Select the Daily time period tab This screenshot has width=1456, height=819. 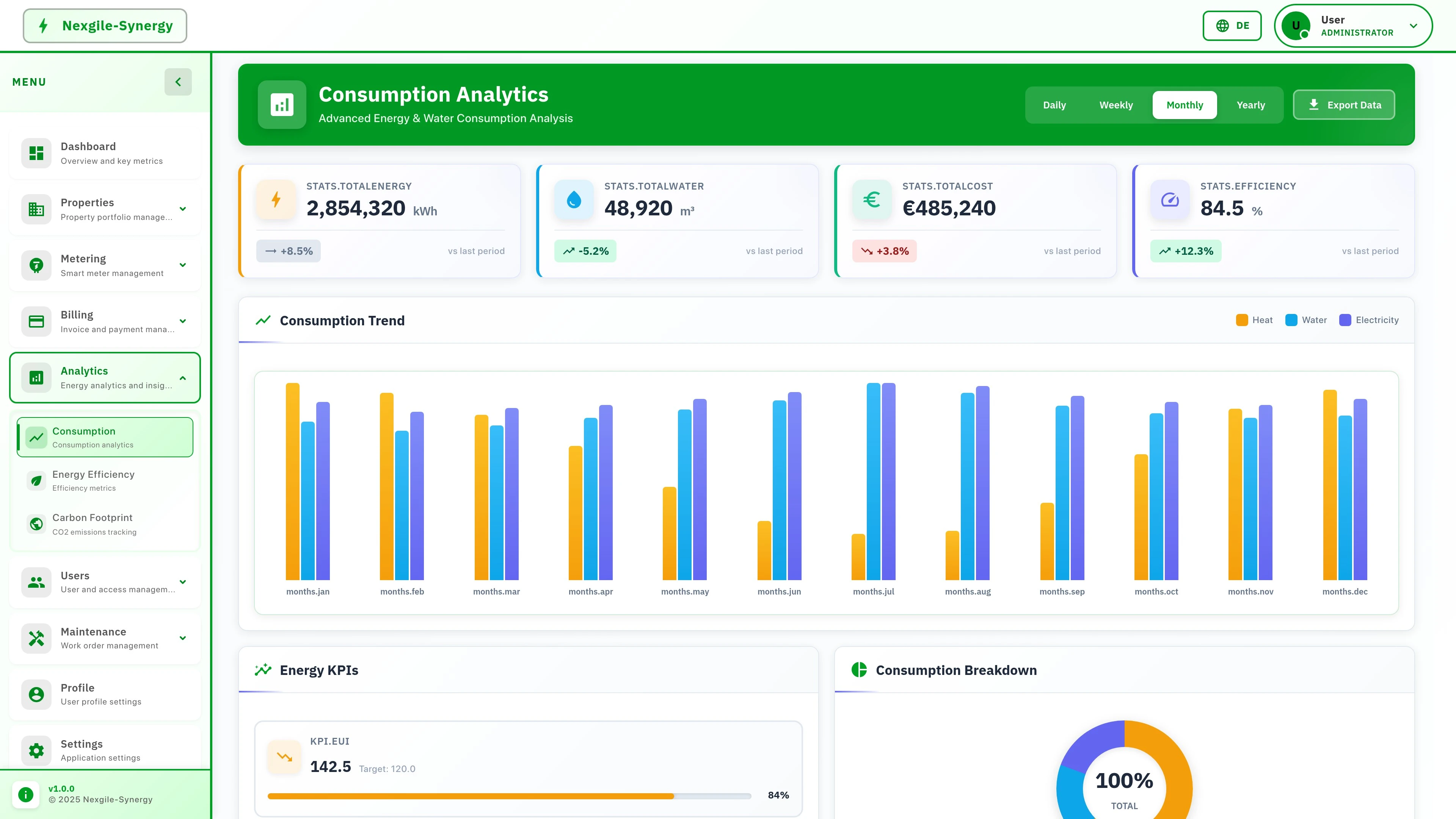coord(1055,105)
